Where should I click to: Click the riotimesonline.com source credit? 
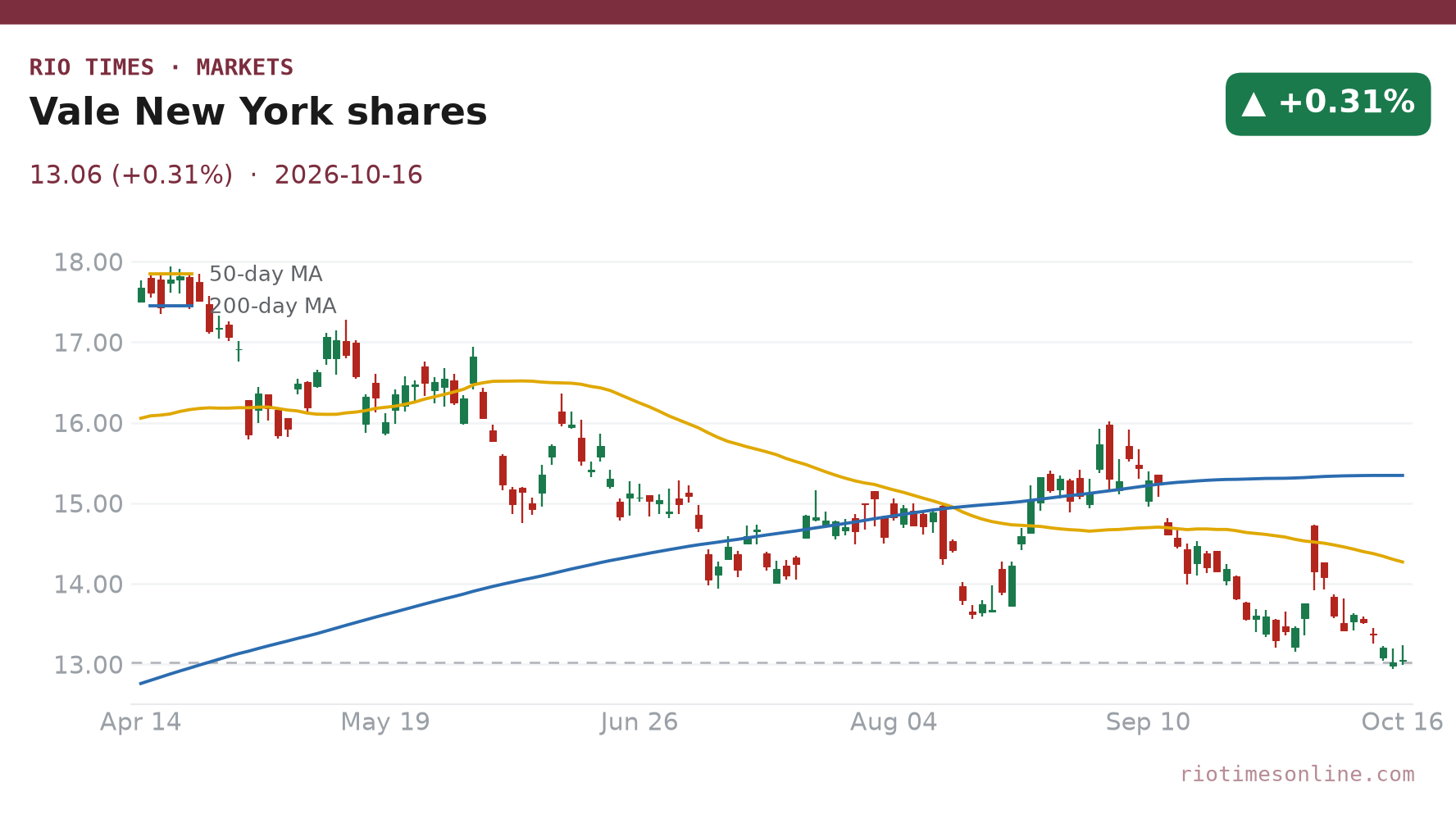click(1297, 774)
